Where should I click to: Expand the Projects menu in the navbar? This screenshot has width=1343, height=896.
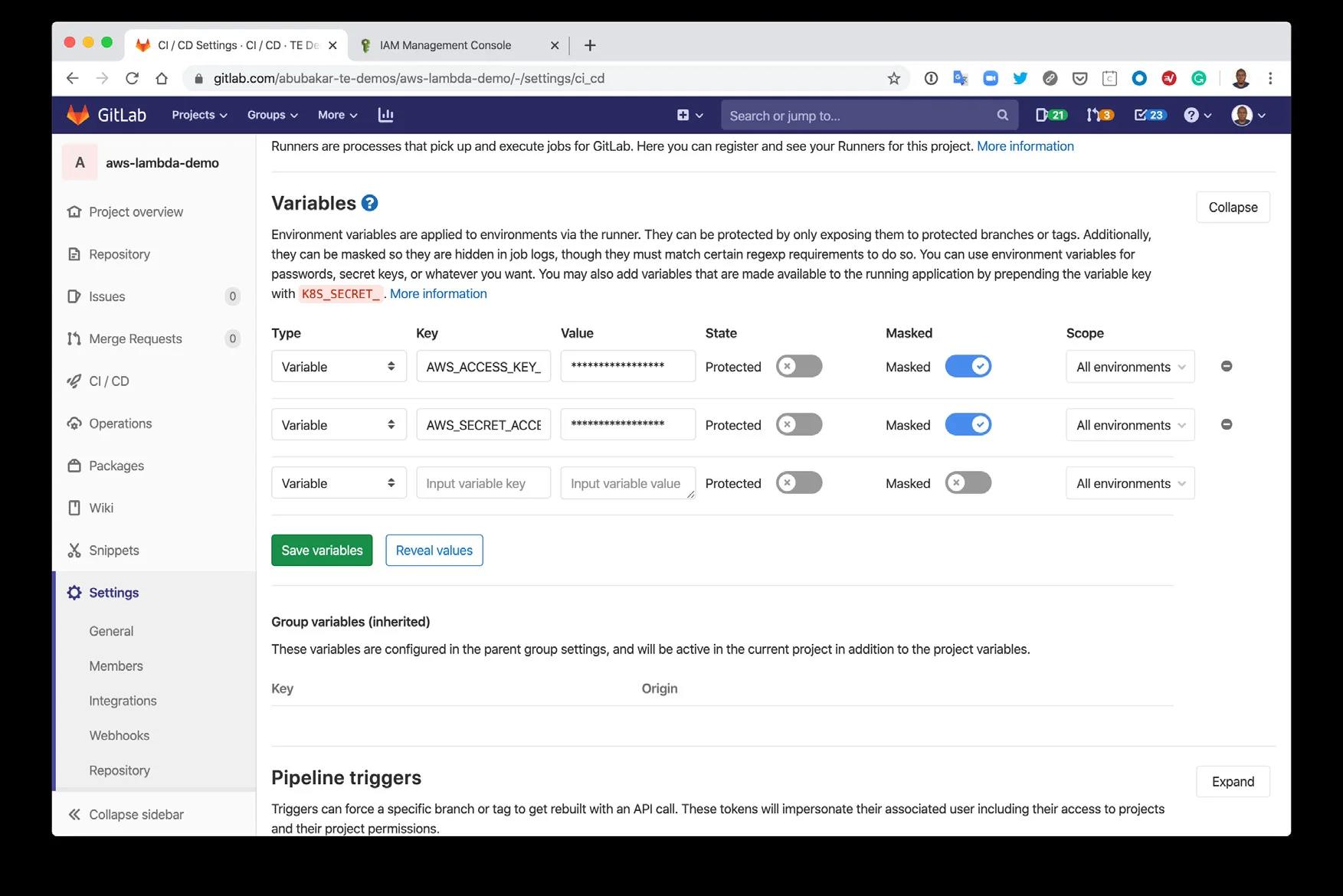[199, 115]
